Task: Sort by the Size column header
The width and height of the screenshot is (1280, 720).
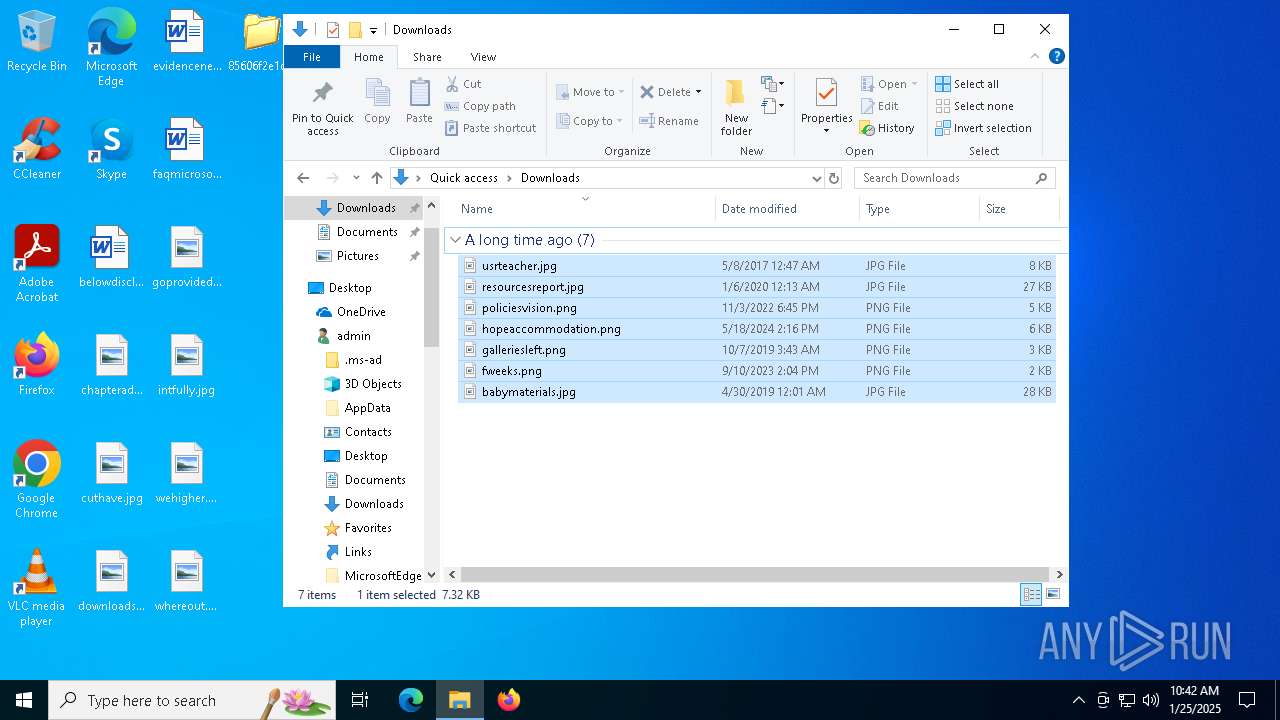Action: (x=1019, y=209)
